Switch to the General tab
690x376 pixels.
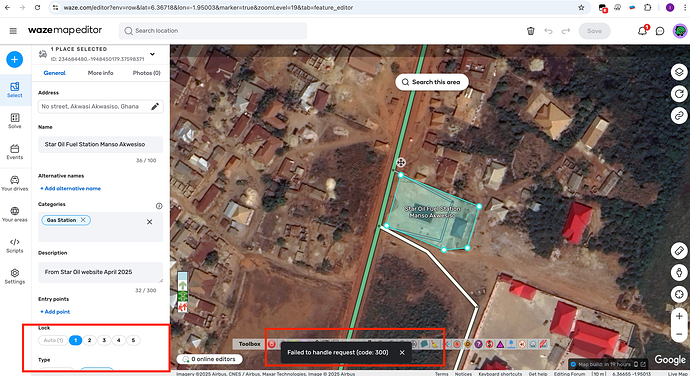click(x=55, y=73)
